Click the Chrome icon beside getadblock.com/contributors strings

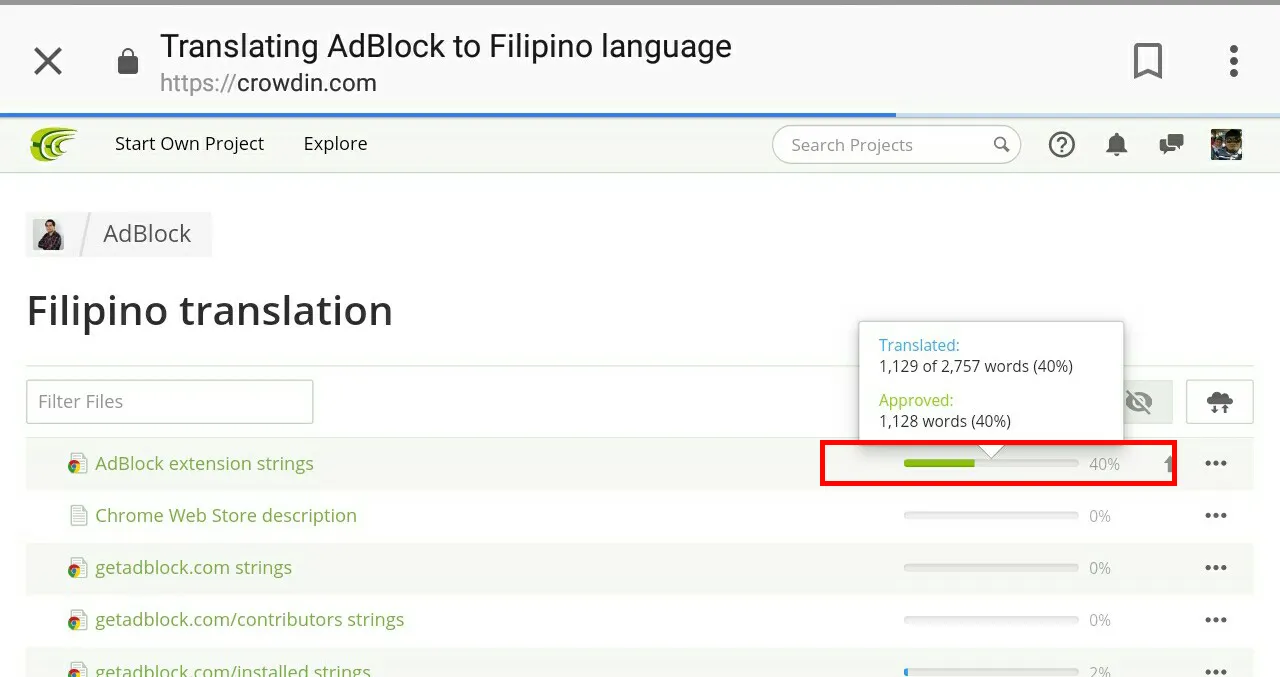(x=78, y=620)
